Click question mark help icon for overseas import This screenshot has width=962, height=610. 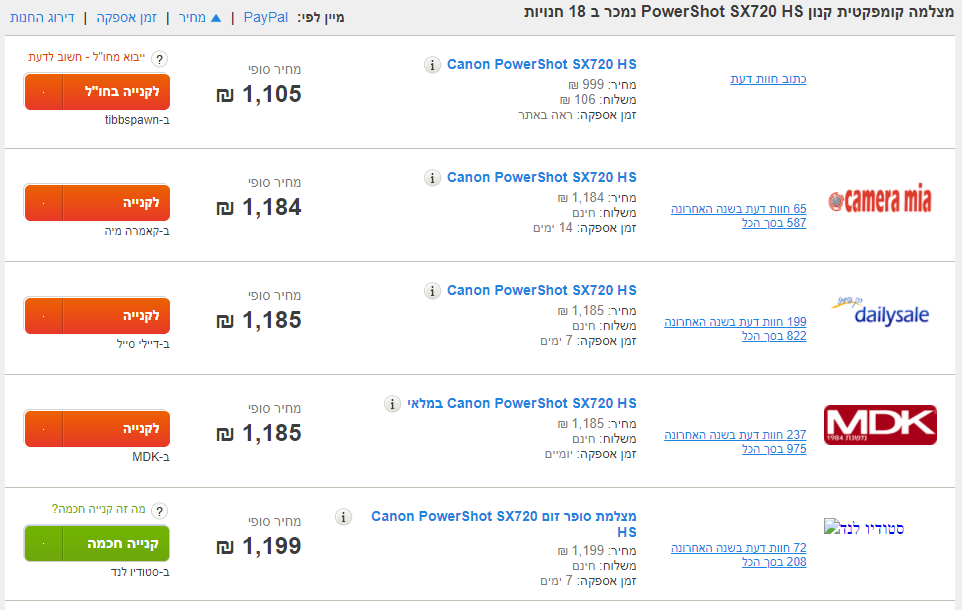[x=159, y=60]
